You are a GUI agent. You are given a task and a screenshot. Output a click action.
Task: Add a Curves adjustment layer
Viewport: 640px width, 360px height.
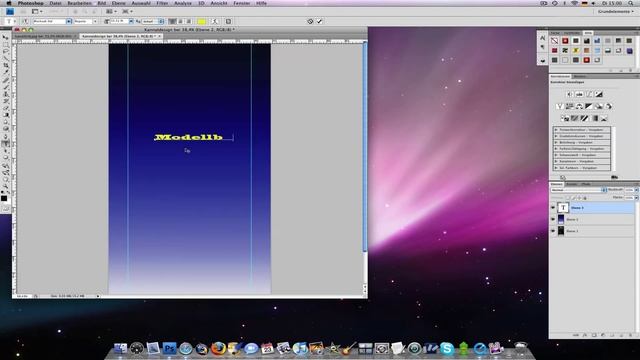click(x=589, y=94)
